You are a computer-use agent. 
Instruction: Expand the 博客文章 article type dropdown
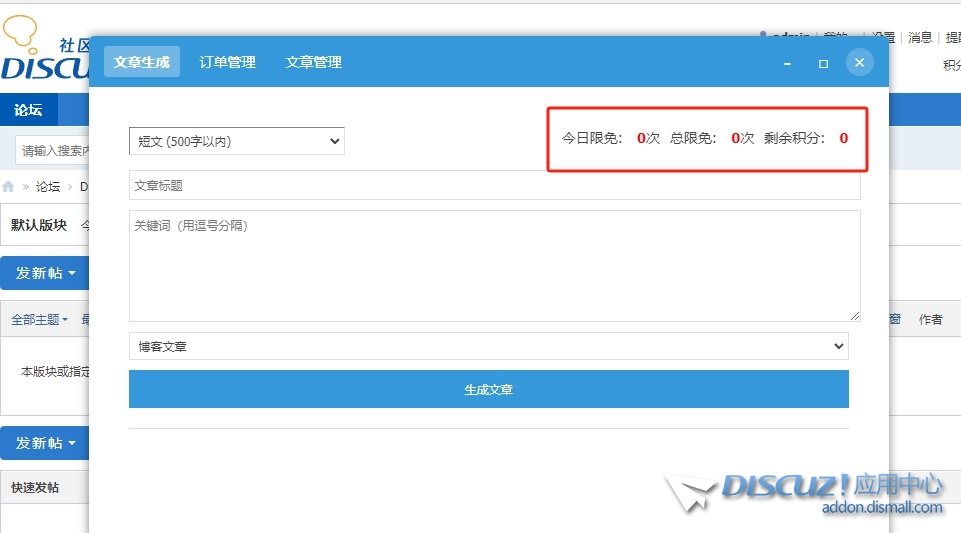pyautogui.click(x=488, y=346)
